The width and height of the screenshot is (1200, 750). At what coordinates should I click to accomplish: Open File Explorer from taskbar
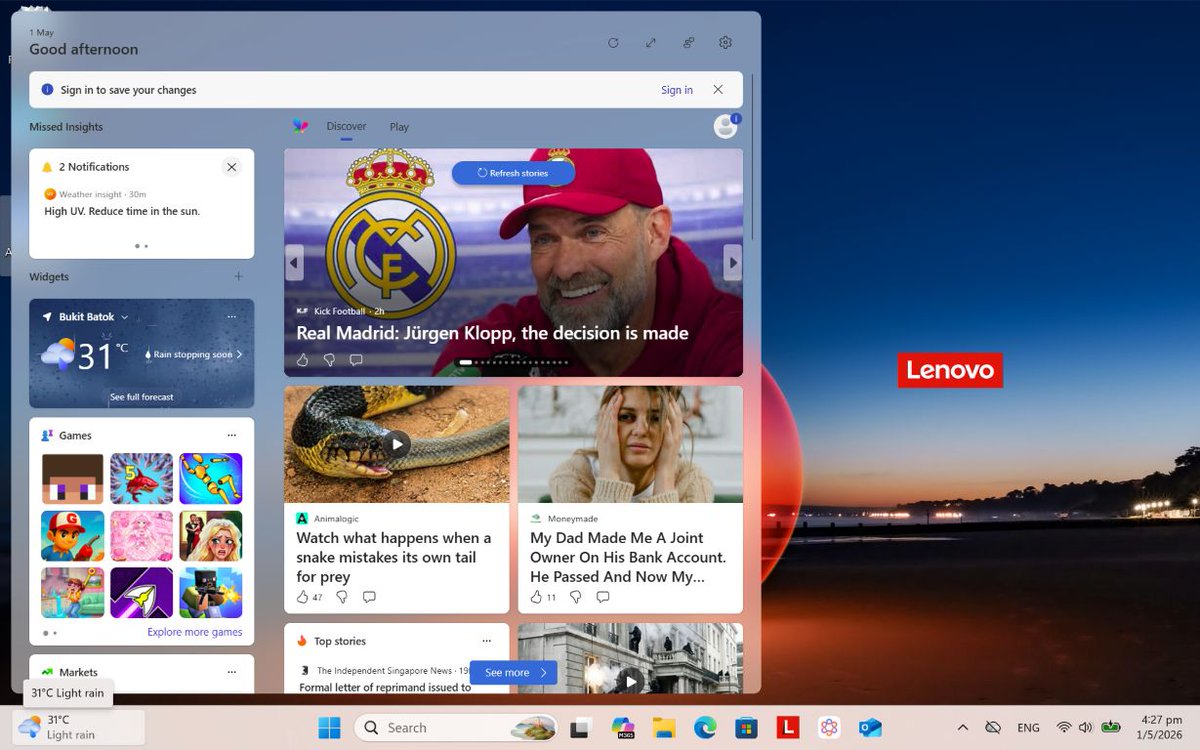pos(664,728)
